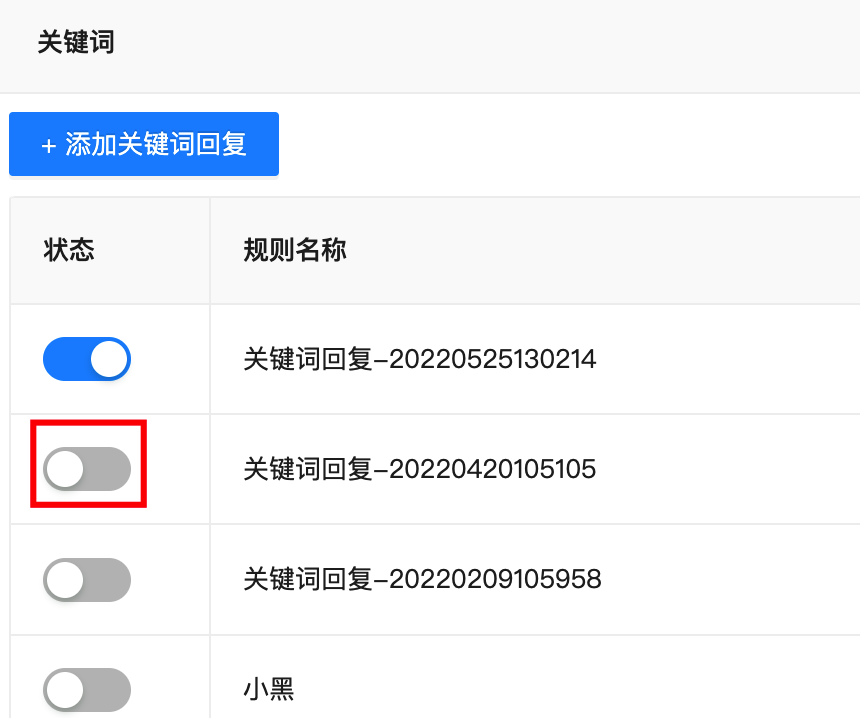The width and height of the screenshot is (860, 718).
Task: Click the plus sign on the blue button
Action: click(46, 144)
